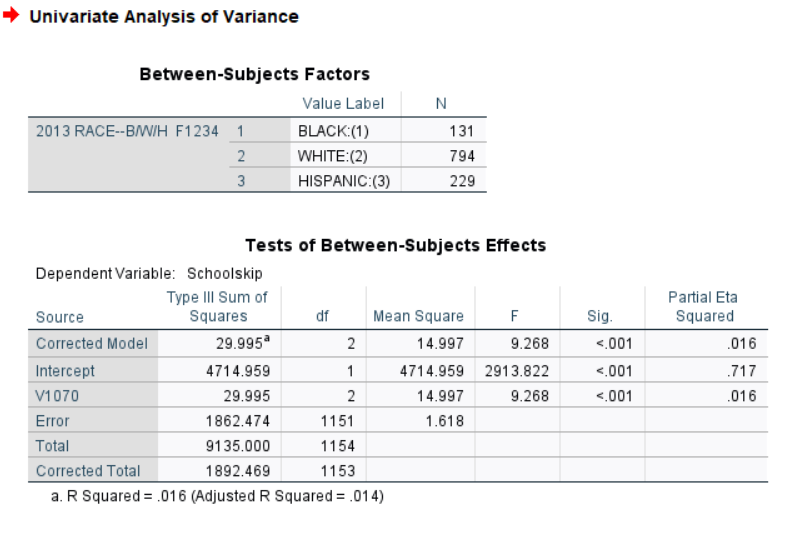The width and height of the screenshot is (788, 547).
Task: Click the 2013 RACE--B/W/H F1234 row label
Action: click(128, 131)
